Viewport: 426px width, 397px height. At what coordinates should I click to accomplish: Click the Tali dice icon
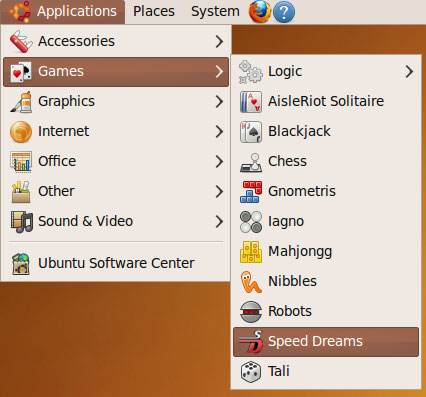click(251, 372)
